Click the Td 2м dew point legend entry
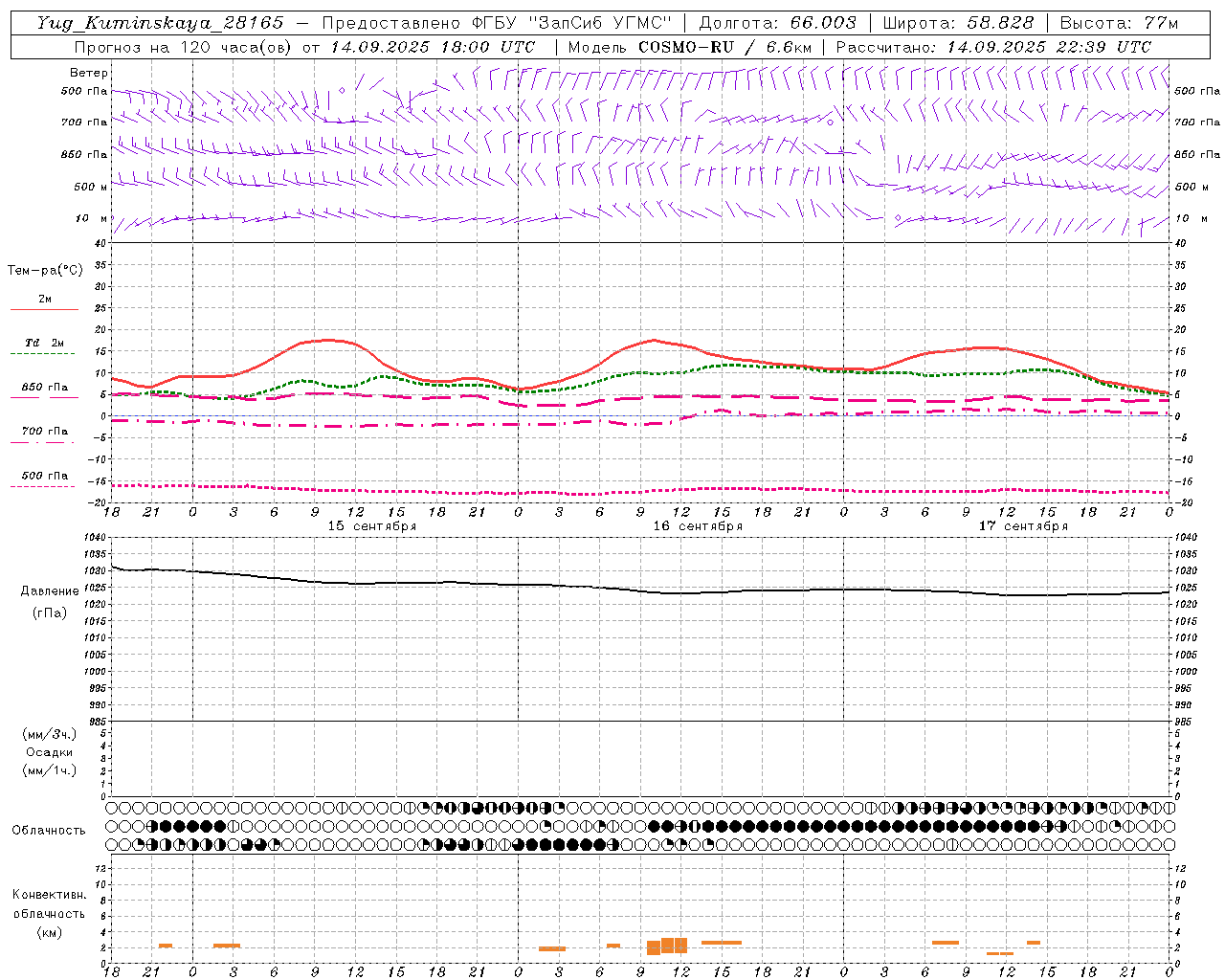1225x980 pixels. (x=45, y=343)
